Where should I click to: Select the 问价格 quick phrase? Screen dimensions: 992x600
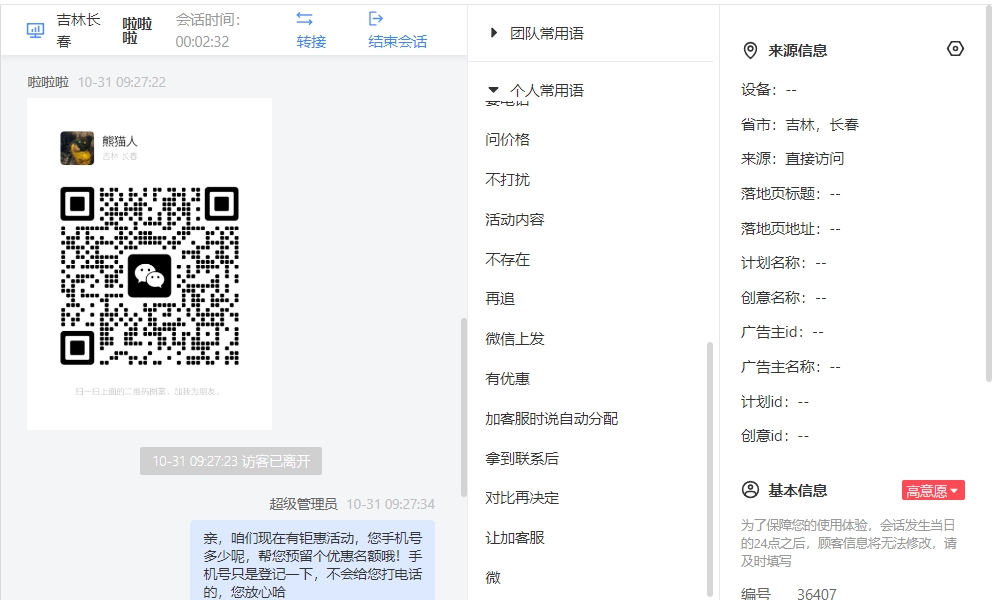507,139
